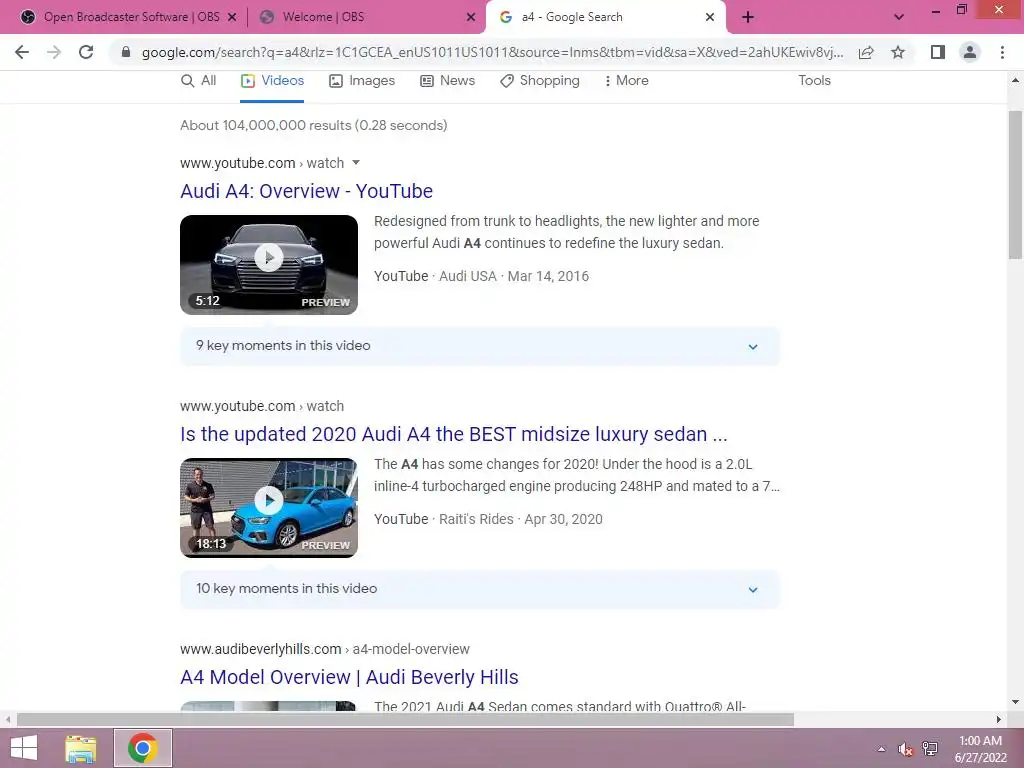Click the lock icon in address bar
Screen dimensions: 1024x768
click(126, 52)
